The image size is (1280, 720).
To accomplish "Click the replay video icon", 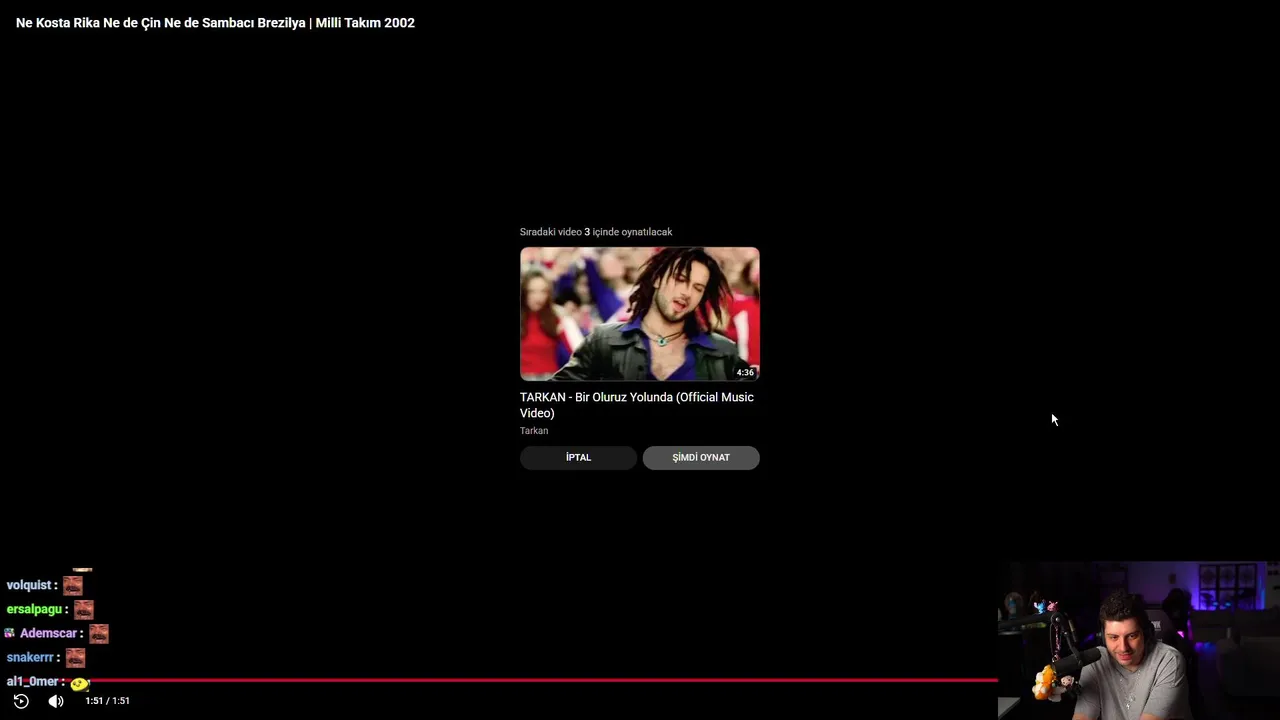I will [21, 701].
